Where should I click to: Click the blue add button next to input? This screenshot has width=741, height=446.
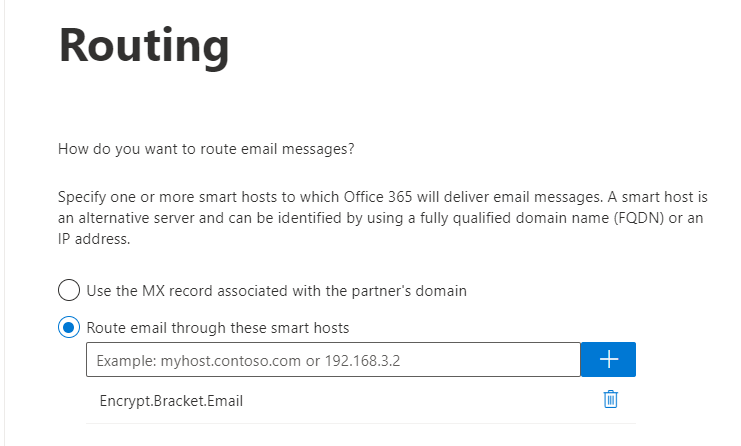click(x=608, y=360)
